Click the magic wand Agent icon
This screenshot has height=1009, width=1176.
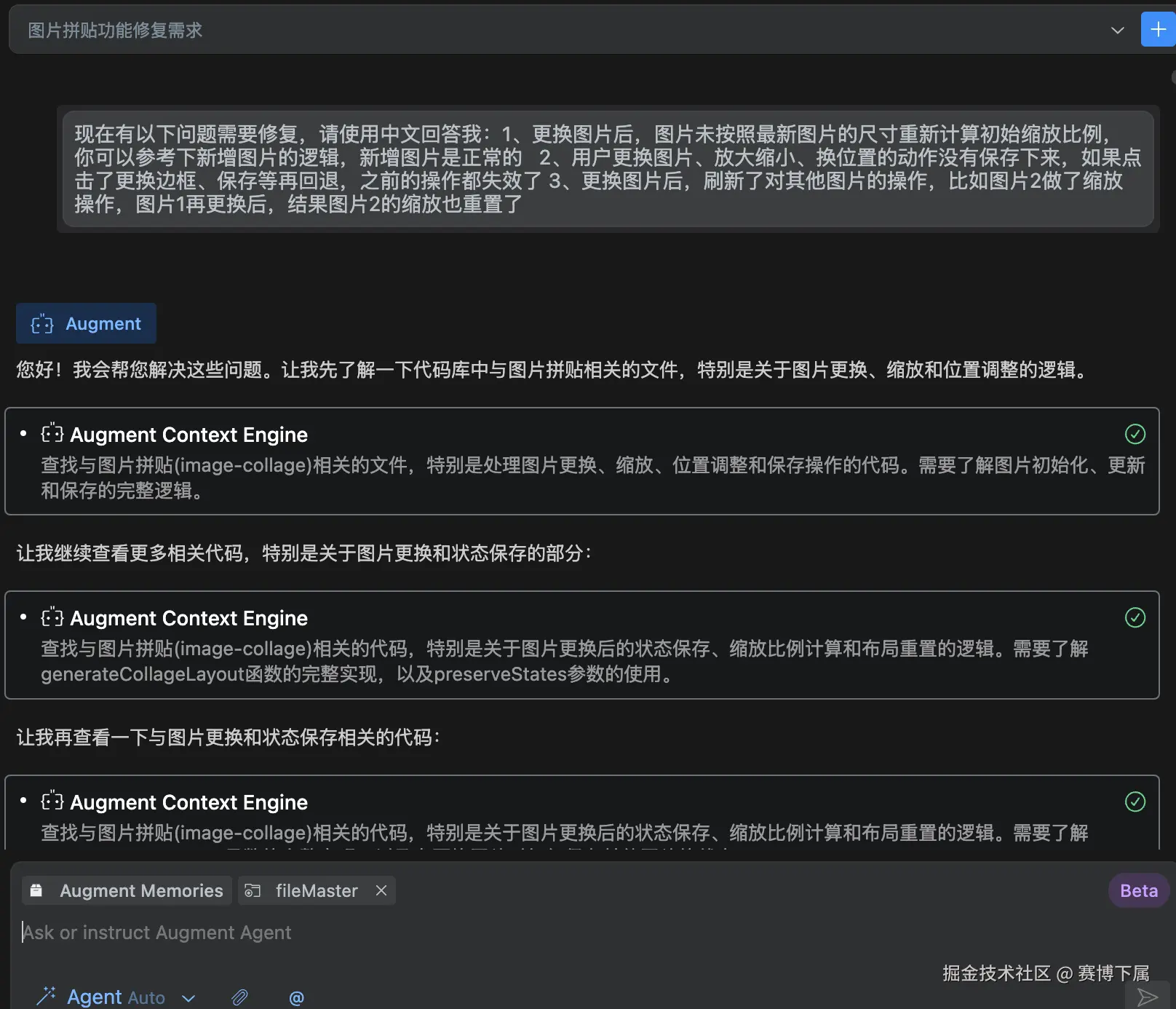(47, 994)
